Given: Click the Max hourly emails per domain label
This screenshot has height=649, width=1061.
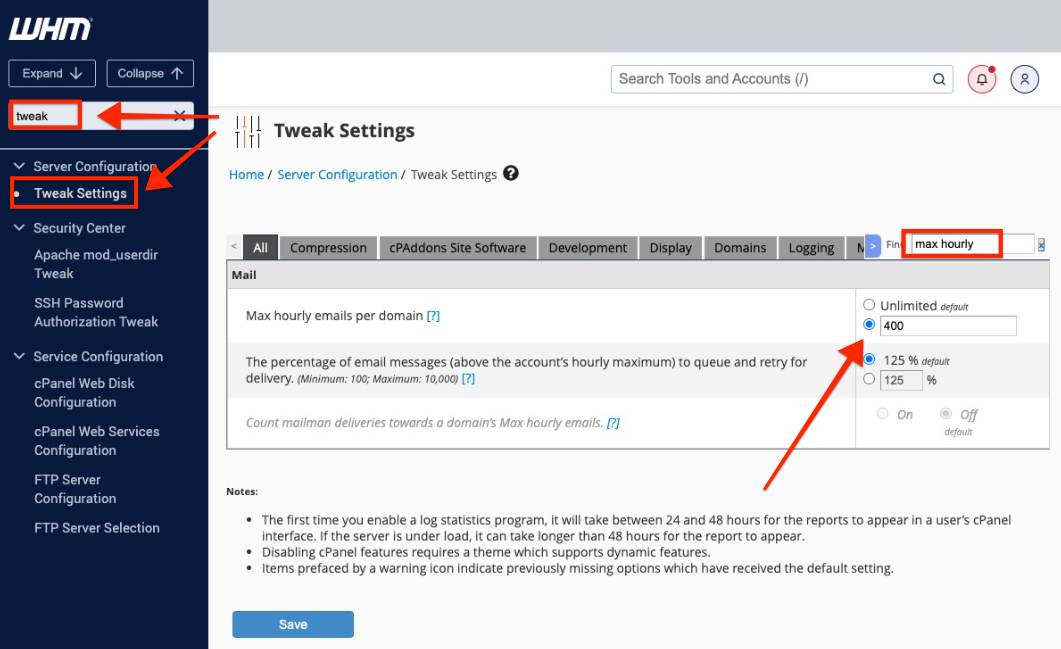Looking at the screenshot, I should (x=334, y=316).
